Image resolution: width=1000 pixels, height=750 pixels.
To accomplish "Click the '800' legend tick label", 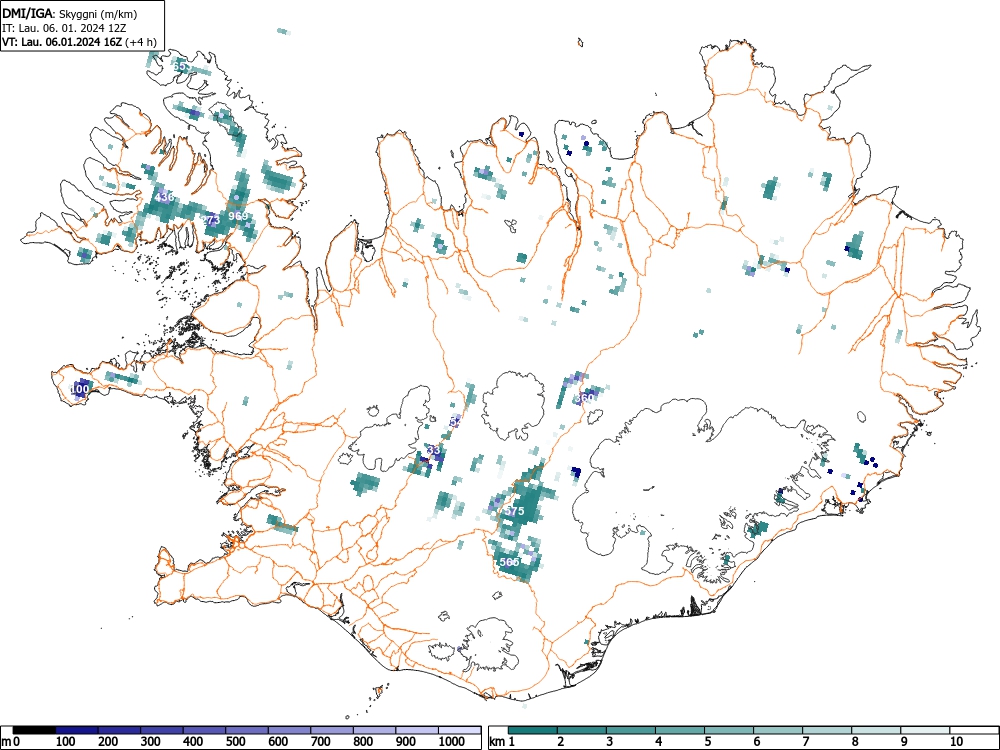I will coord(363,742).
